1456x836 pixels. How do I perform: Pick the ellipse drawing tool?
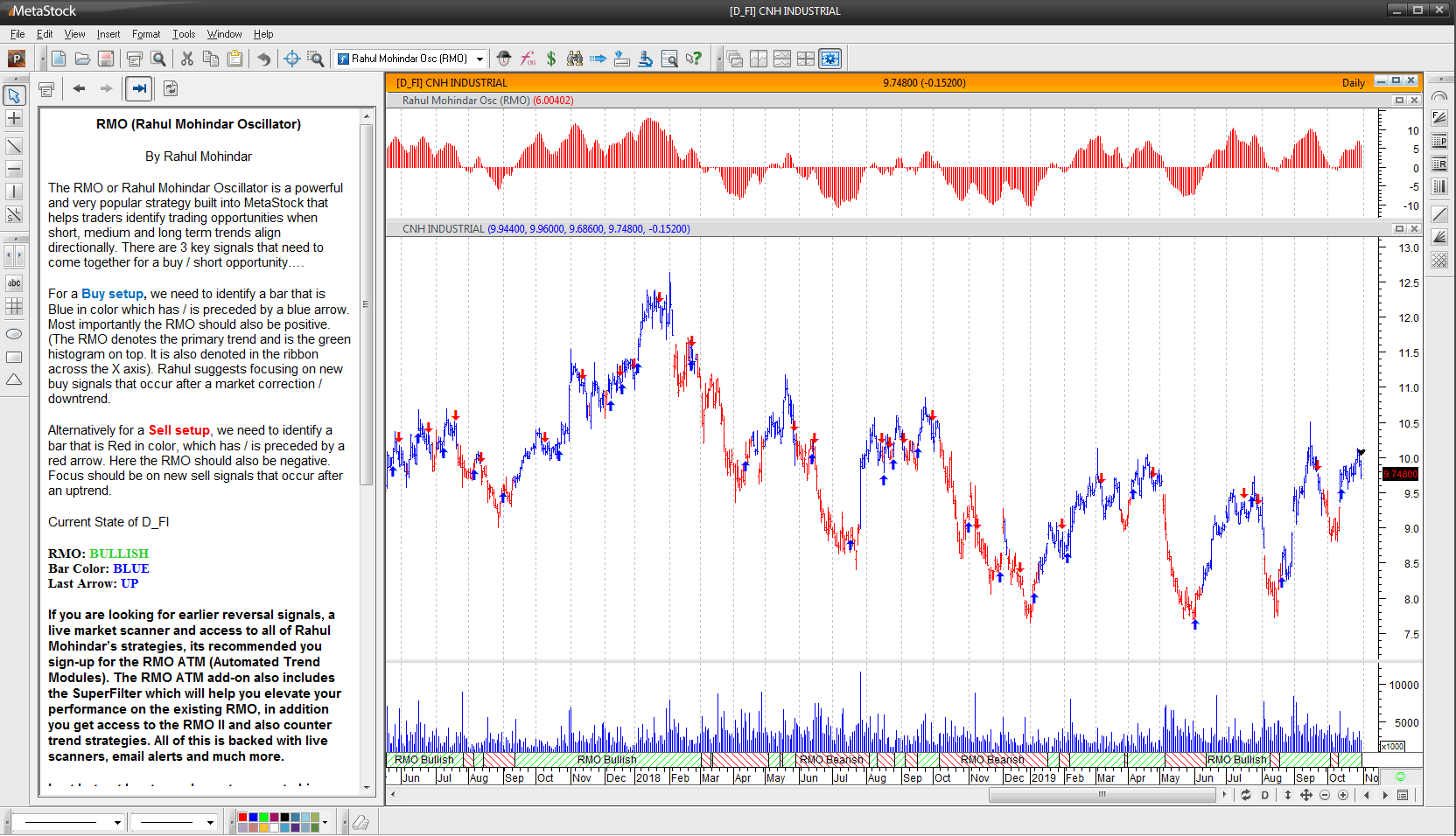click(x=14, y=334)
